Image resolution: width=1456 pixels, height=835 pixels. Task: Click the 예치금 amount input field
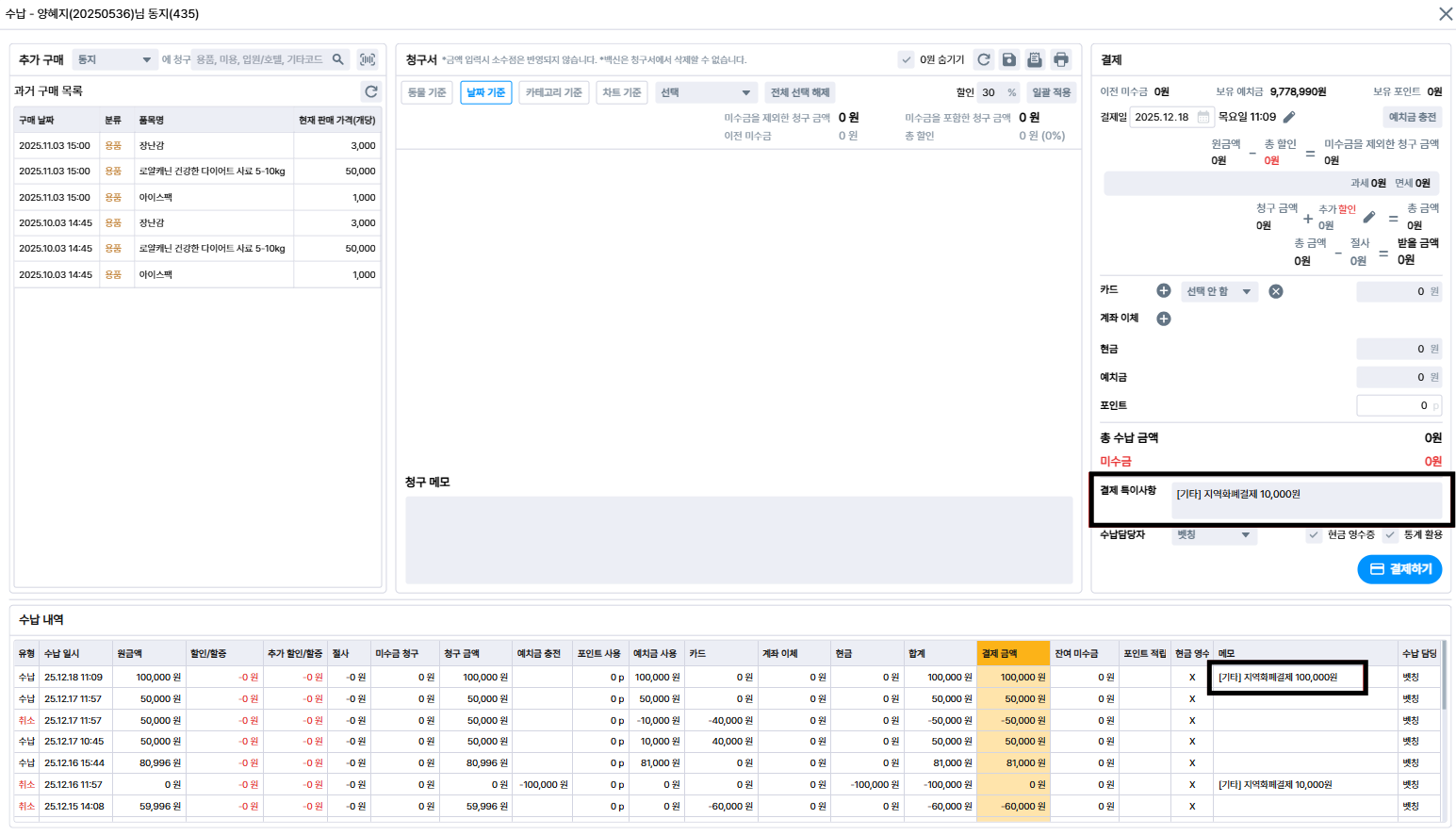(1399, 377)
